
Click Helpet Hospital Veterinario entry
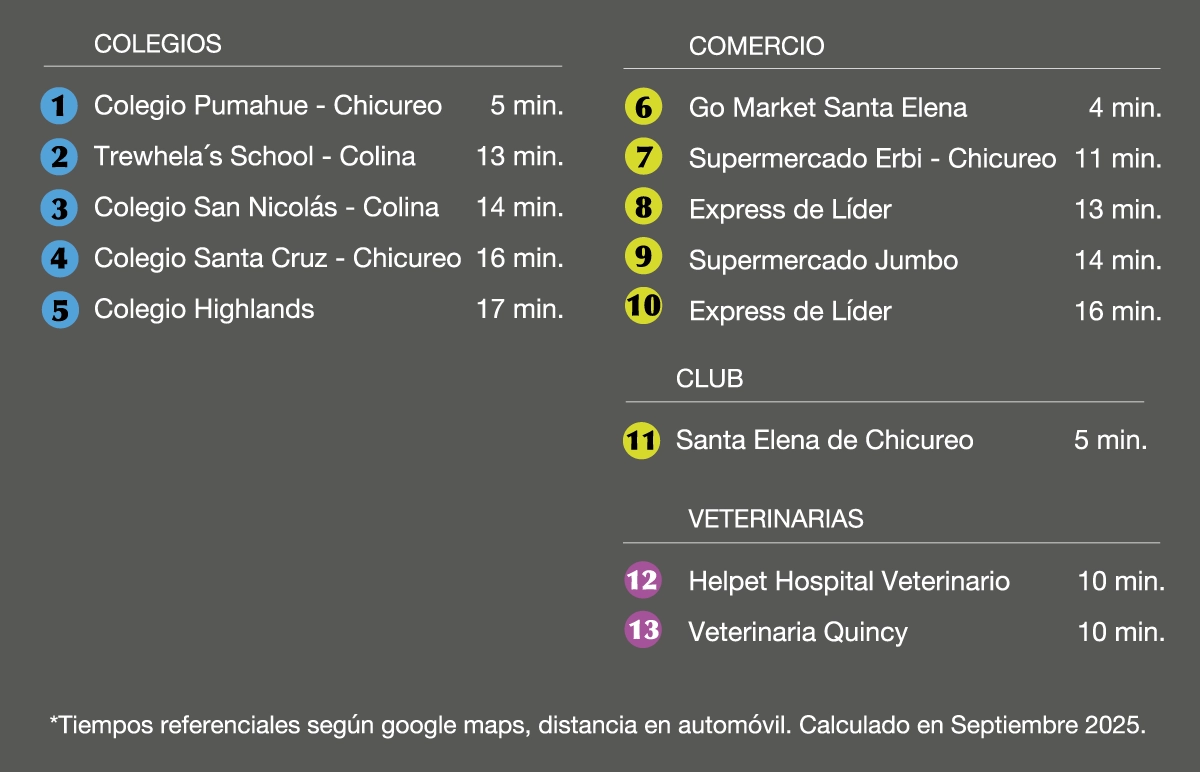pyautogui.click(x=849, y=581)
